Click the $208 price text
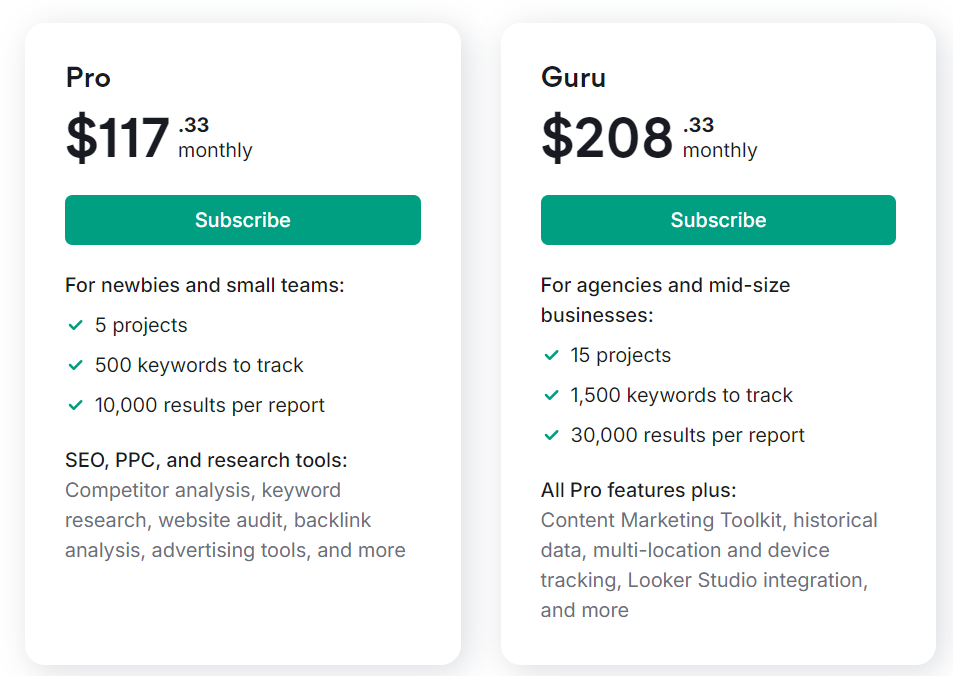Viewport: 953px width, 676px height. 594,138
